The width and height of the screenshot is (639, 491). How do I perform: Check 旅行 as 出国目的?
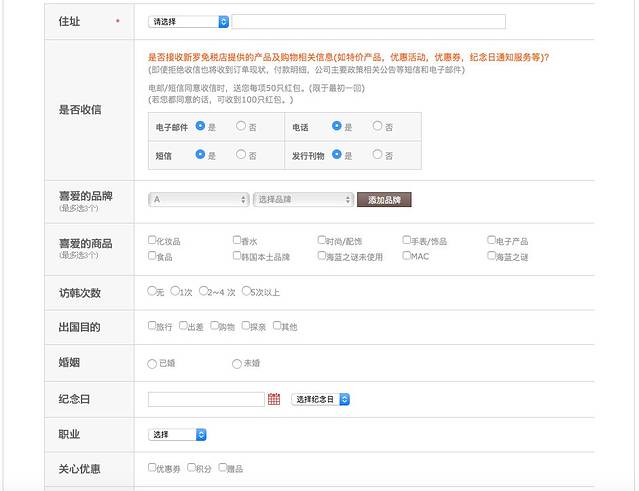152,326
